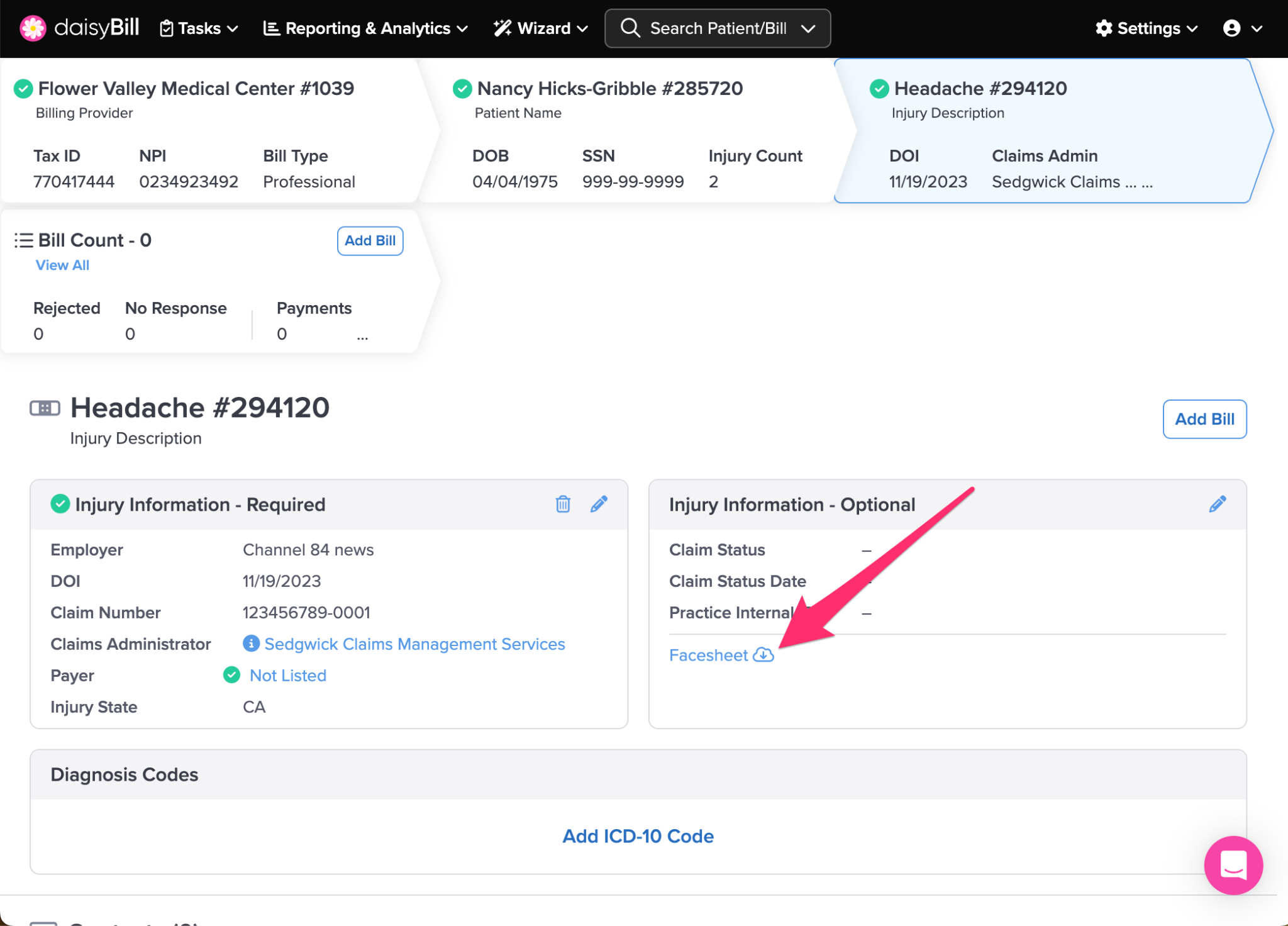Edit optional injury information pencil icon
The height and width of the screenshot is (926, 1288).
point(1217,504)
